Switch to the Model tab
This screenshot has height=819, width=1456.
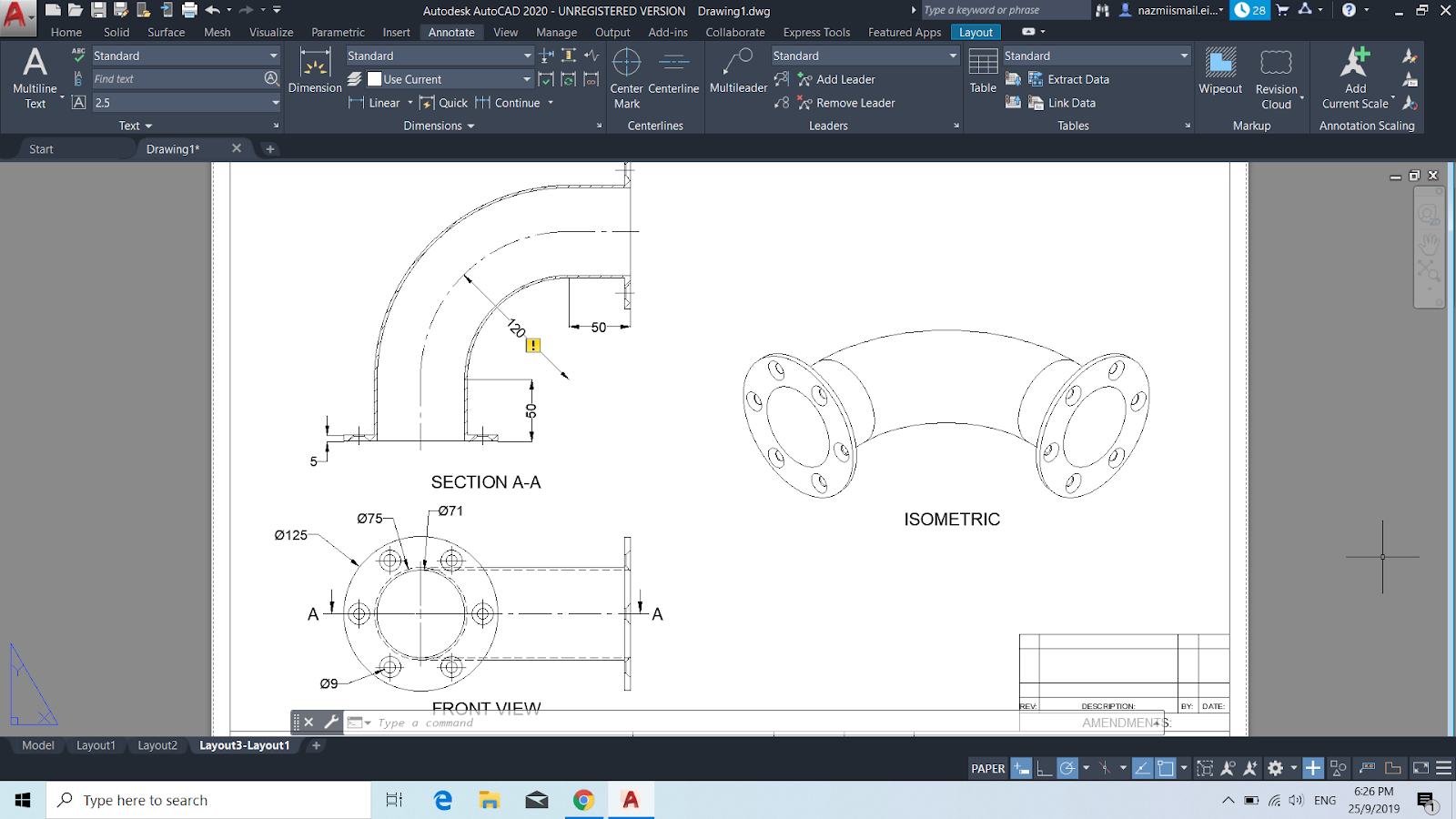[x=38, y=745]
